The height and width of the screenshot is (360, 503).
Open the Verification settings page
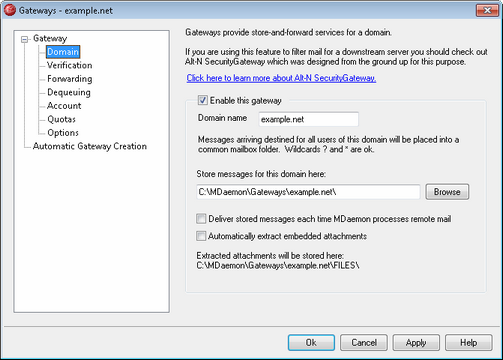[x=69, y=65]
